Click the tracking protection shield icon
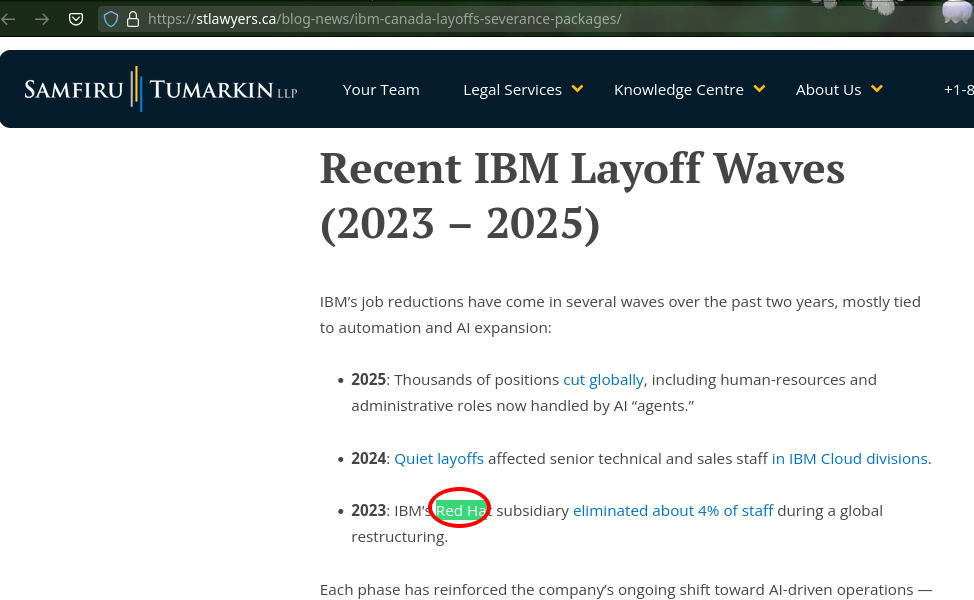The image size is (974, 600). pos(111,19)
